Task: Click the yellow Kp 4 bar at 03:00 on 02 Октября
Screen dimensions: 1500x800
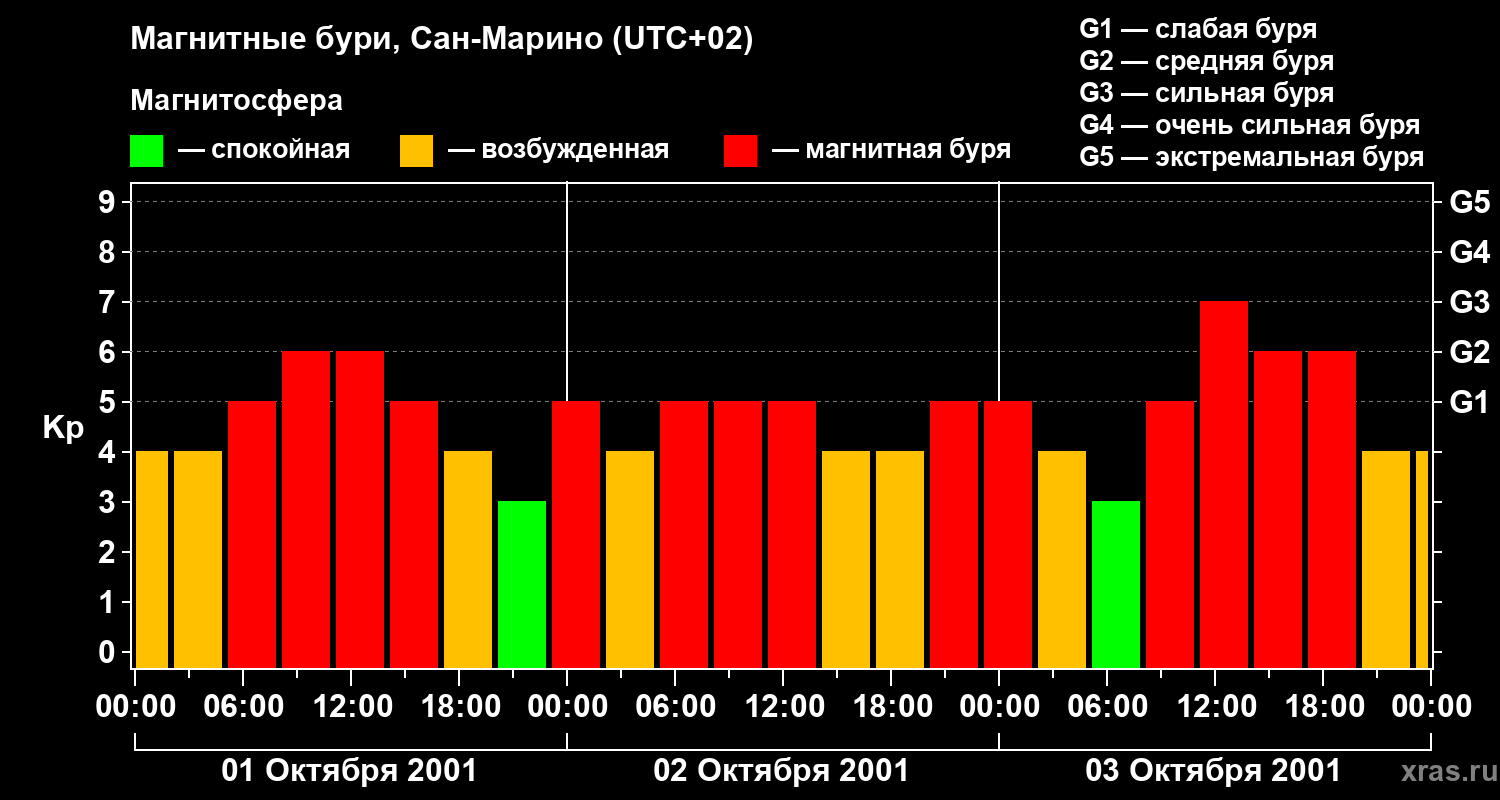Action: [630, 559]
